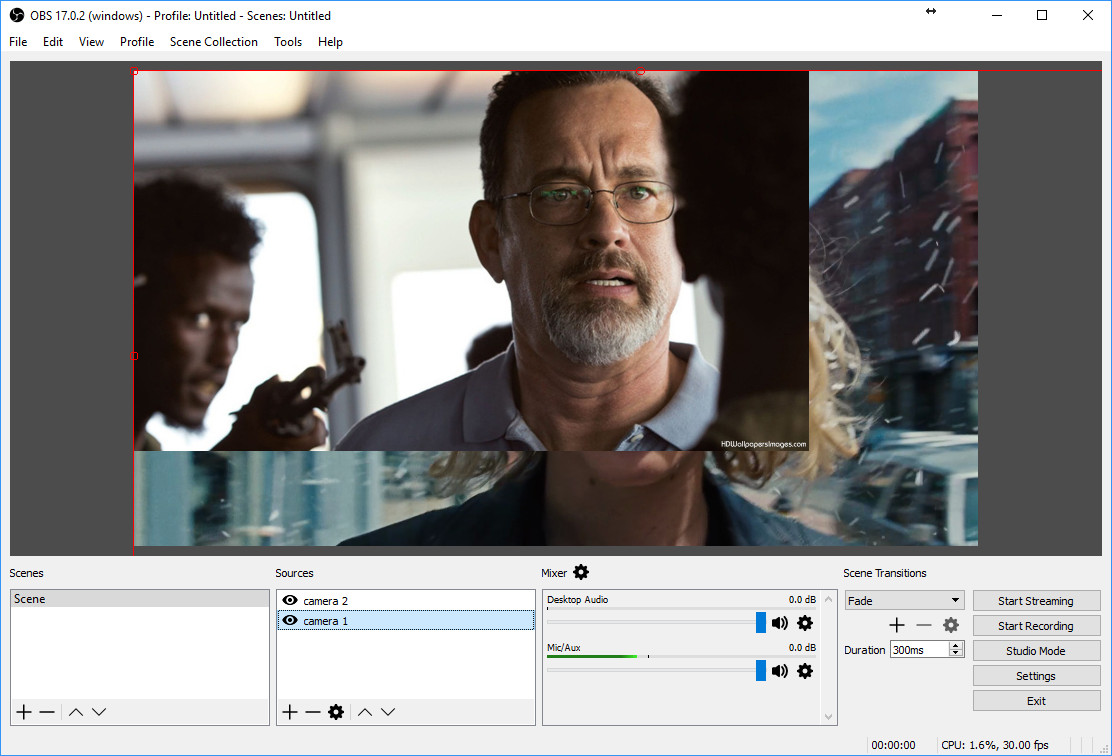Move source up arrow
The height and width of the screenshot is (756, 1112).
365,712
